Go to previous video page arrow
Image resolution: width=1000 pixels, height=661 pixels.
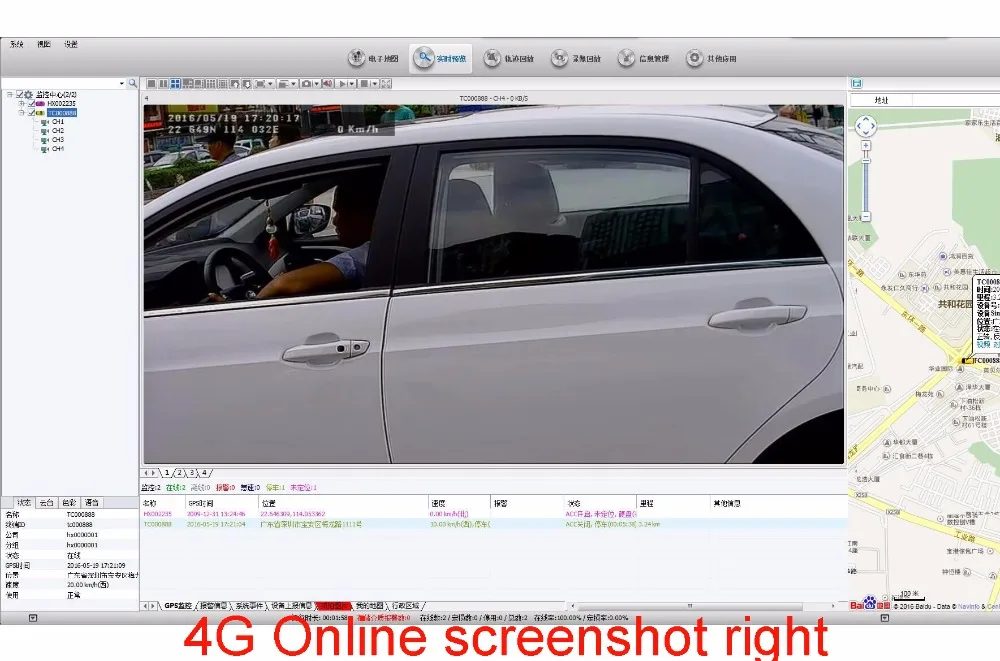[x=235, y=84]
